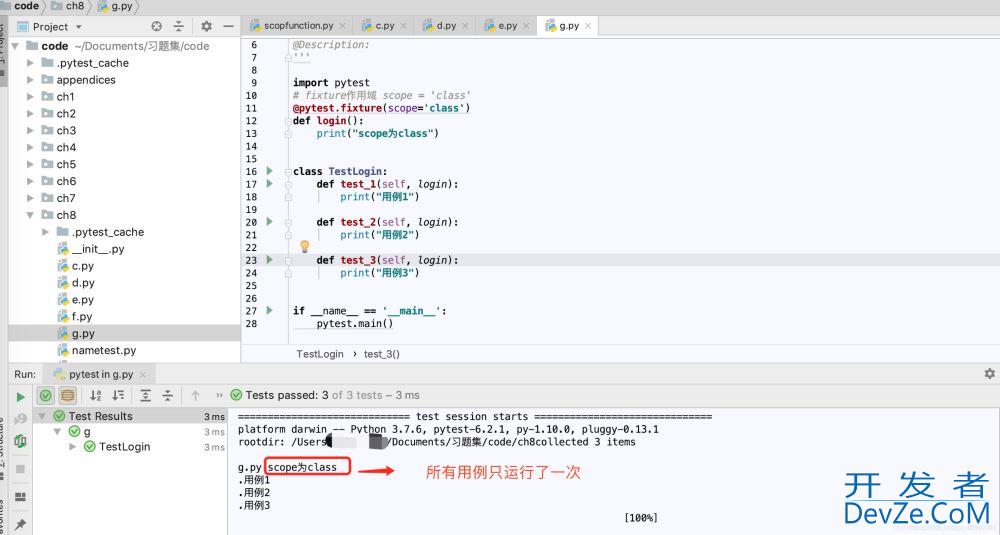Collapse the ch8 folder
Screen dimensions: 1000x535
pos(30,215)
